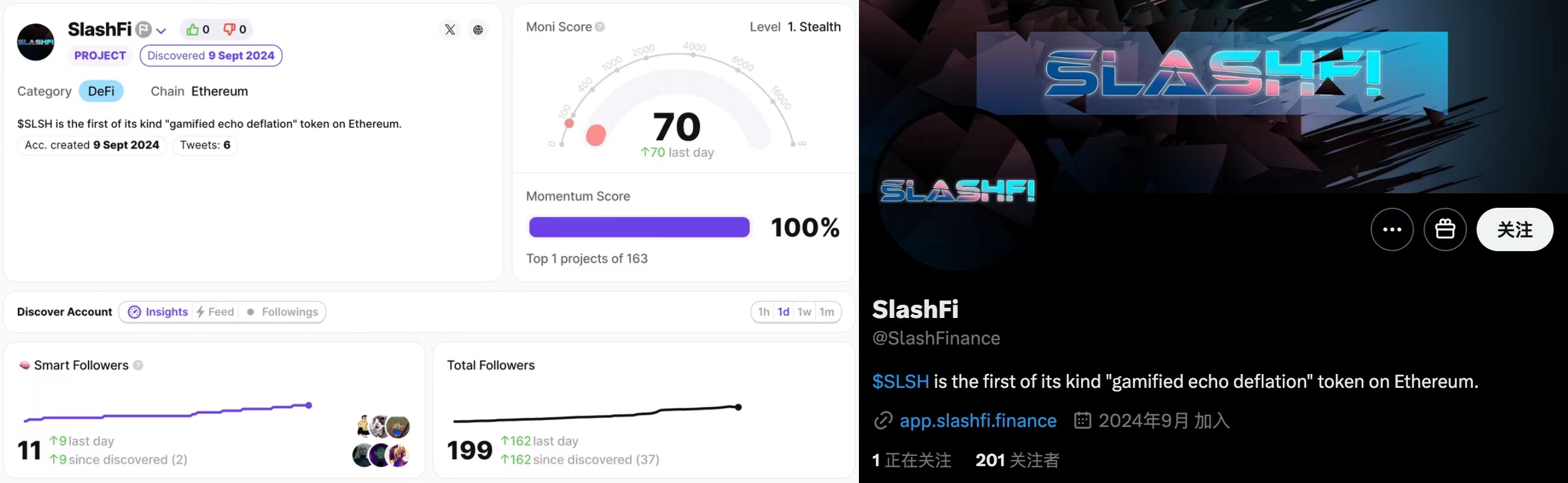Open the three-dots more options button

pos(1392,229)
